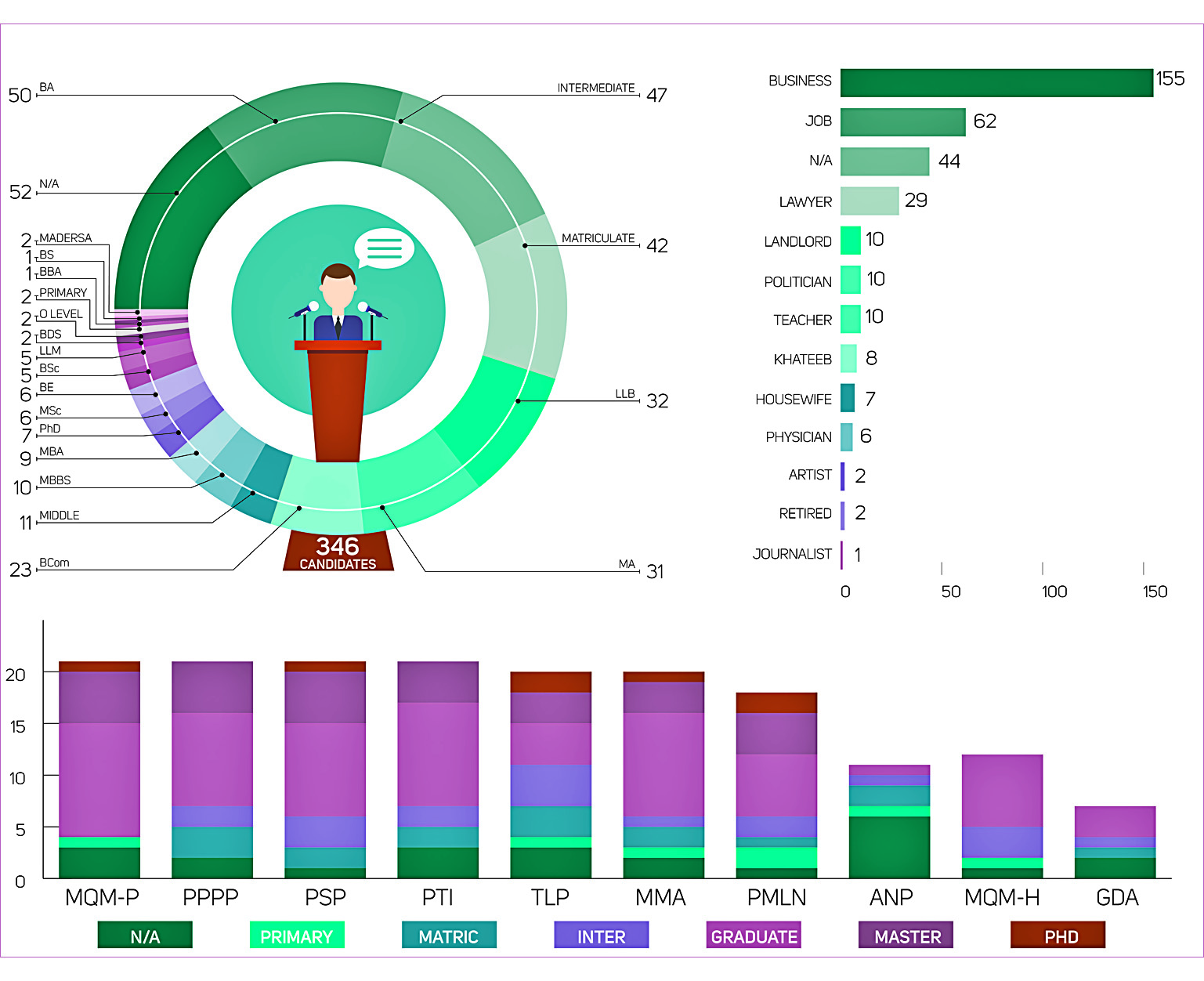Click the GDA stacked bar
Screen dimensions: 1204x981
coord(1115,843)
